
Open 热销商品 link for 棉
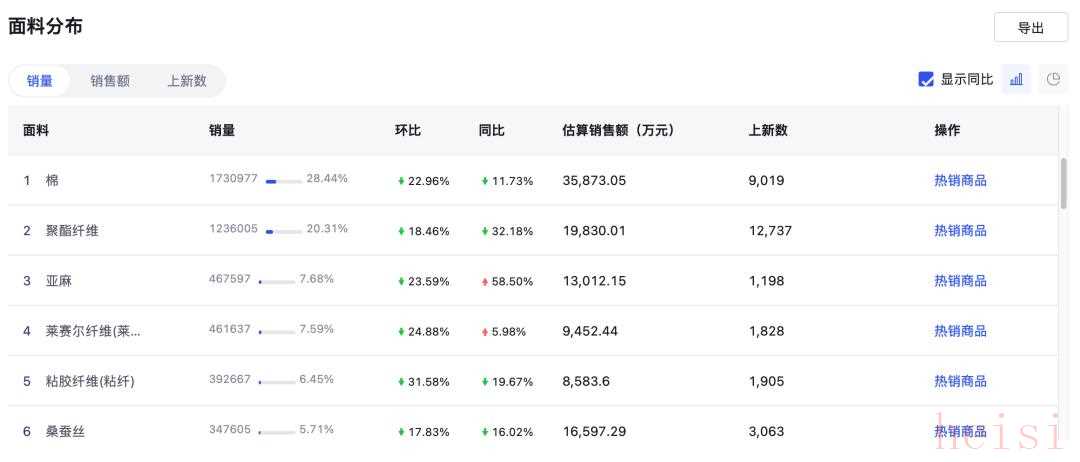[960, 181]
